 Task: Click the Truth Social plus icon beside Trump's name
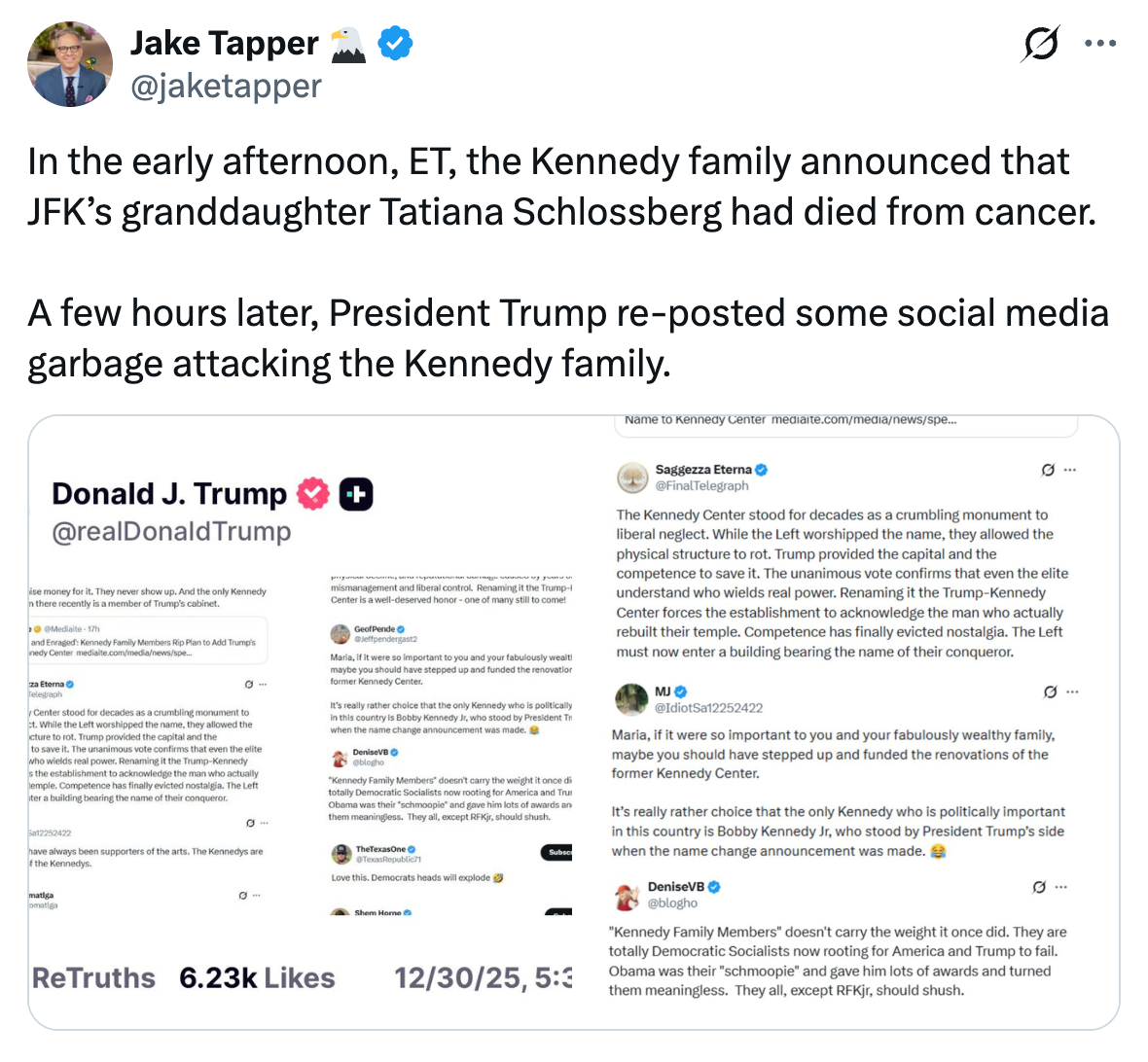click(356, 493)
